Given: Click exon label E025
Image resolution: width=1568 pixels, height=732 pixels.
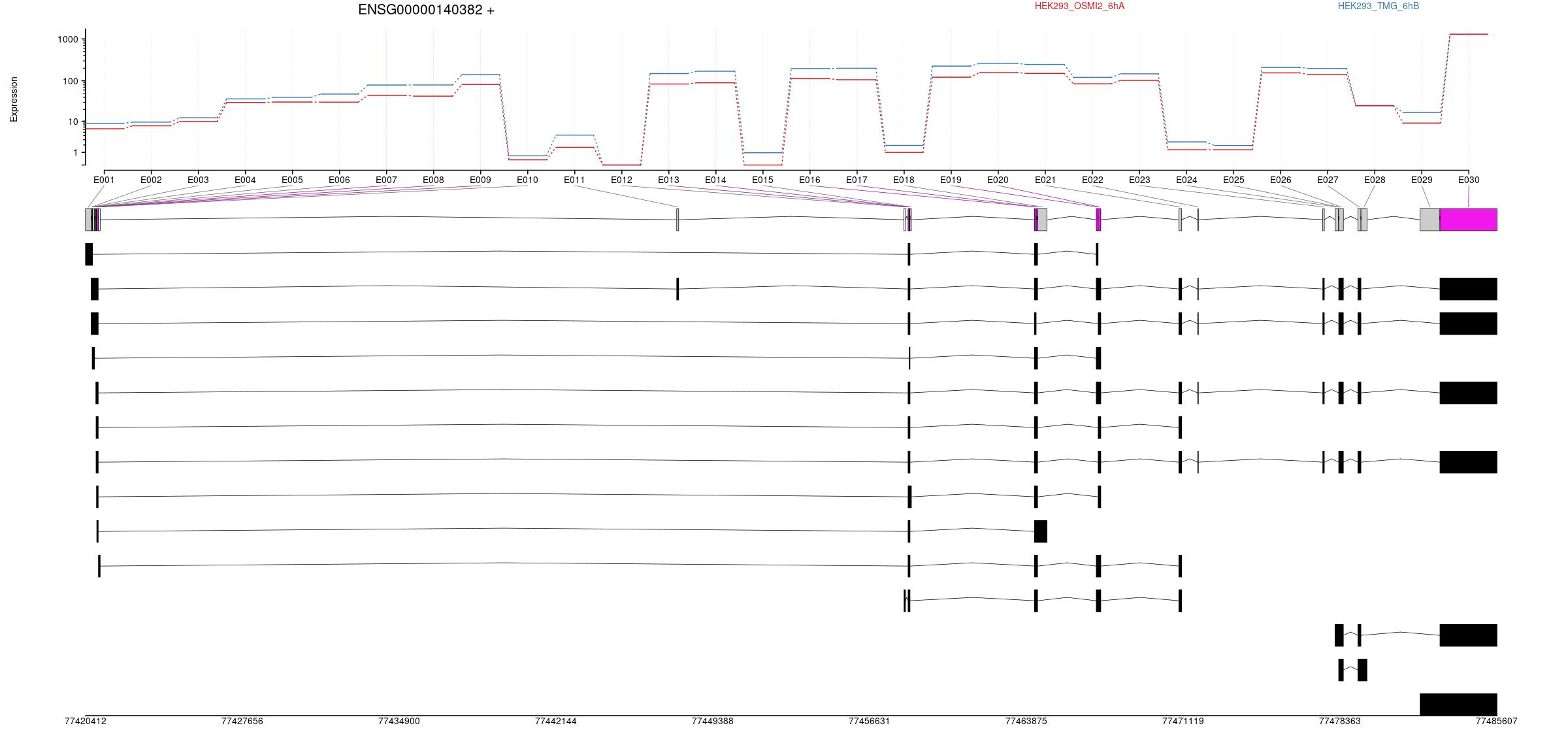Looking at the screenshot, I should pos(1233,180).
